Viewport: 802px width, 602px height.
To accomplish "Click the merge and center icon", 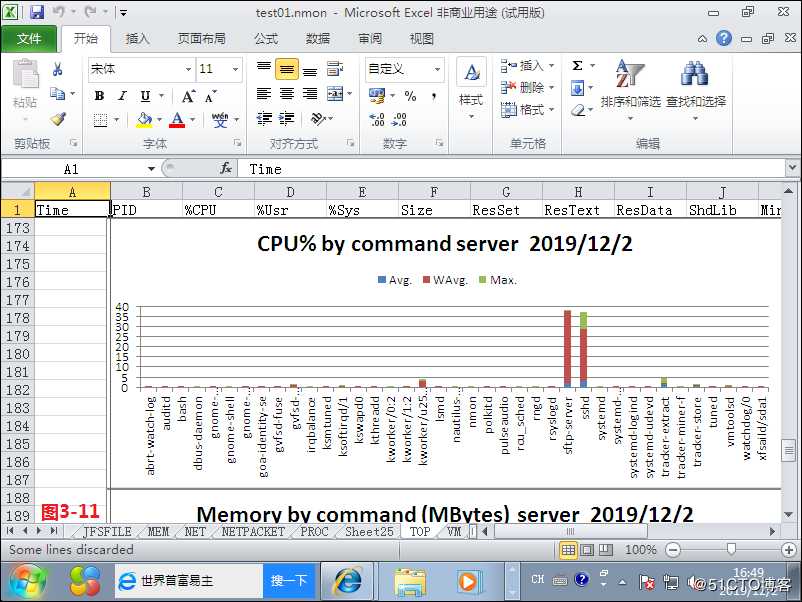I will point(336,94).
